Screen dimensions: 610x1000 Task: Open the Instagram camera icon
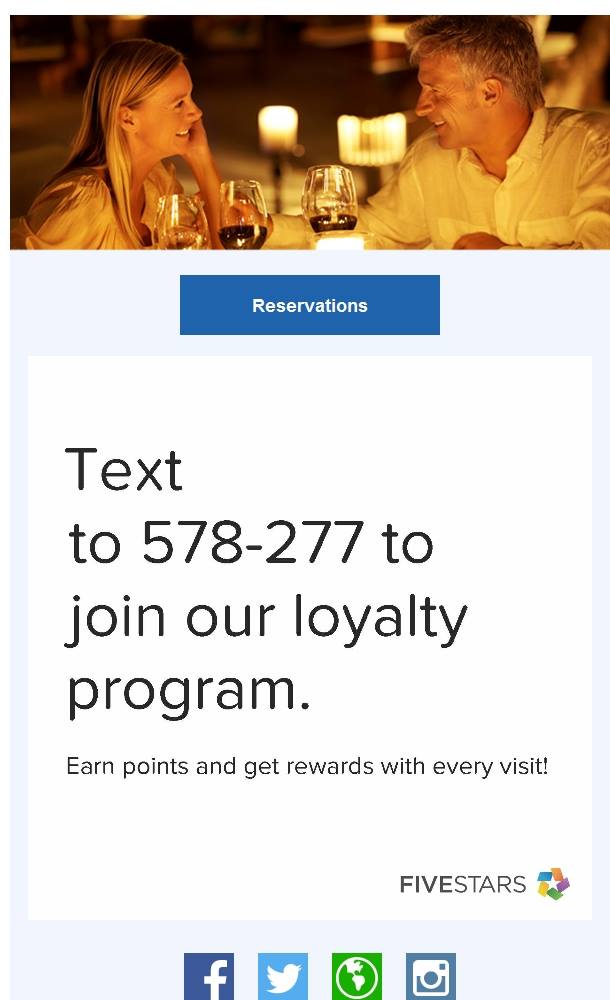[431, 977]
